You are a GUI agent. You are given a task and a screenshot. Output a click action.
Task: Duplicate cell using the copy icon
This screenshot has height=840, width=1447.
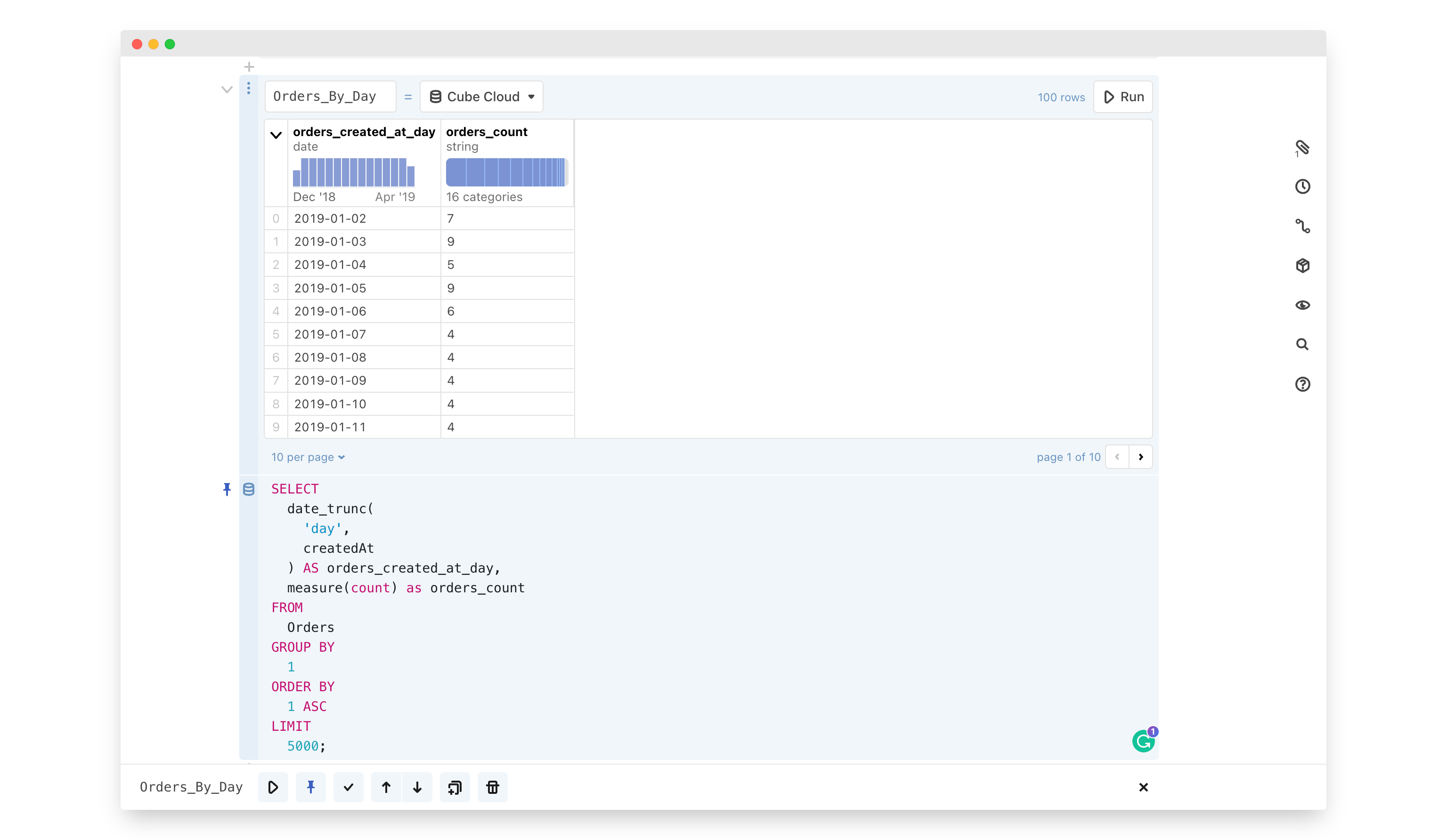pos(454,787)
